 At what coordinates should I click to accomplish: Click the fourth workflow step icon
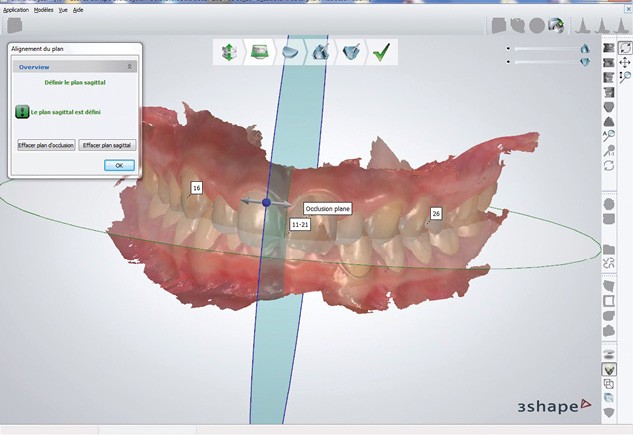click(320, 52)
